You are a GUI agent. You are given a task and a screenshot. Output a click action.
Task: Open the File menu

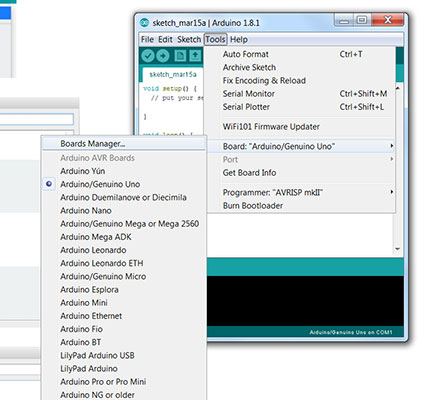pyautogui.click(x=147, y=39)
